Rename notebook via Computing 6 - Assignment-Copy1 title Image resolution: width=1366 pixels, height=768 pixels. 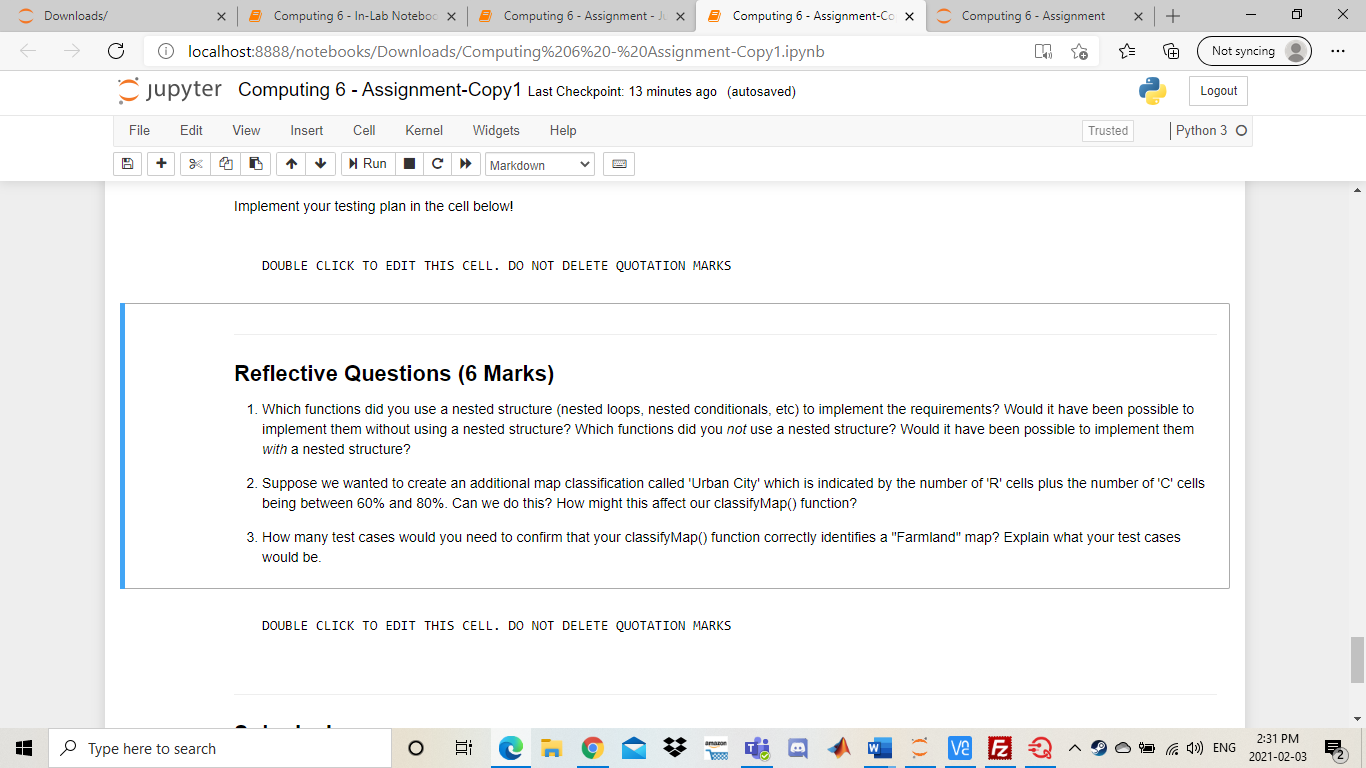[380, 90]
